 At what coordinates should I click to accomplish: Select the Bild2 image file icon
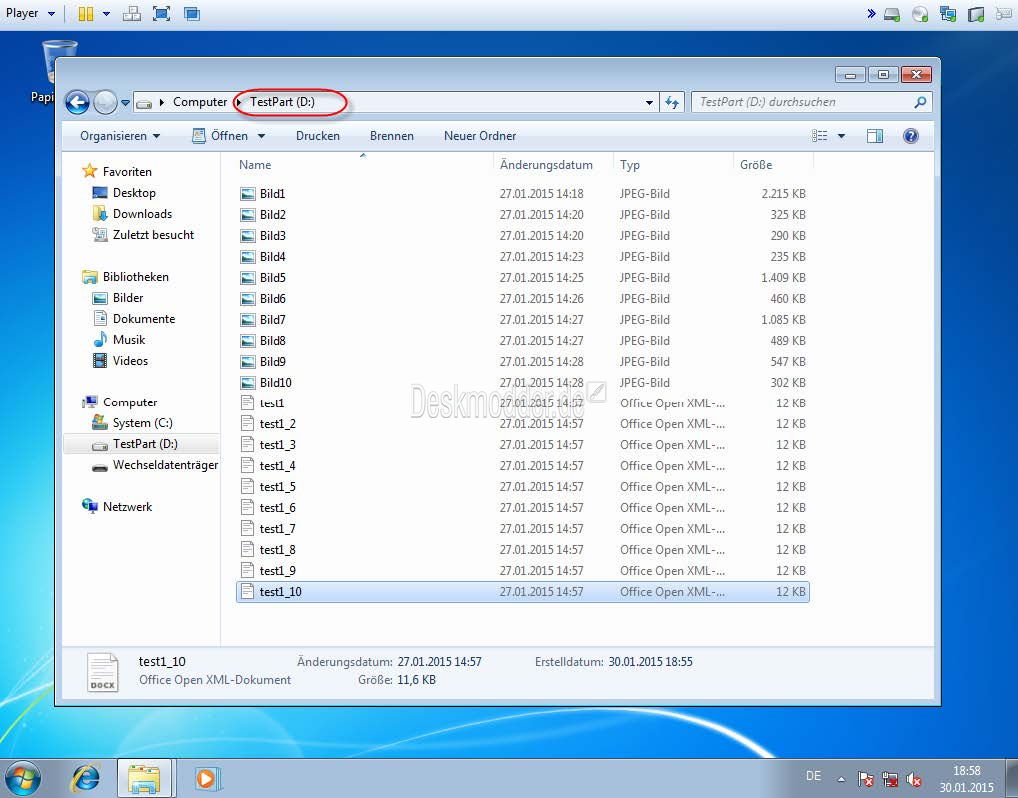point(247,214)
